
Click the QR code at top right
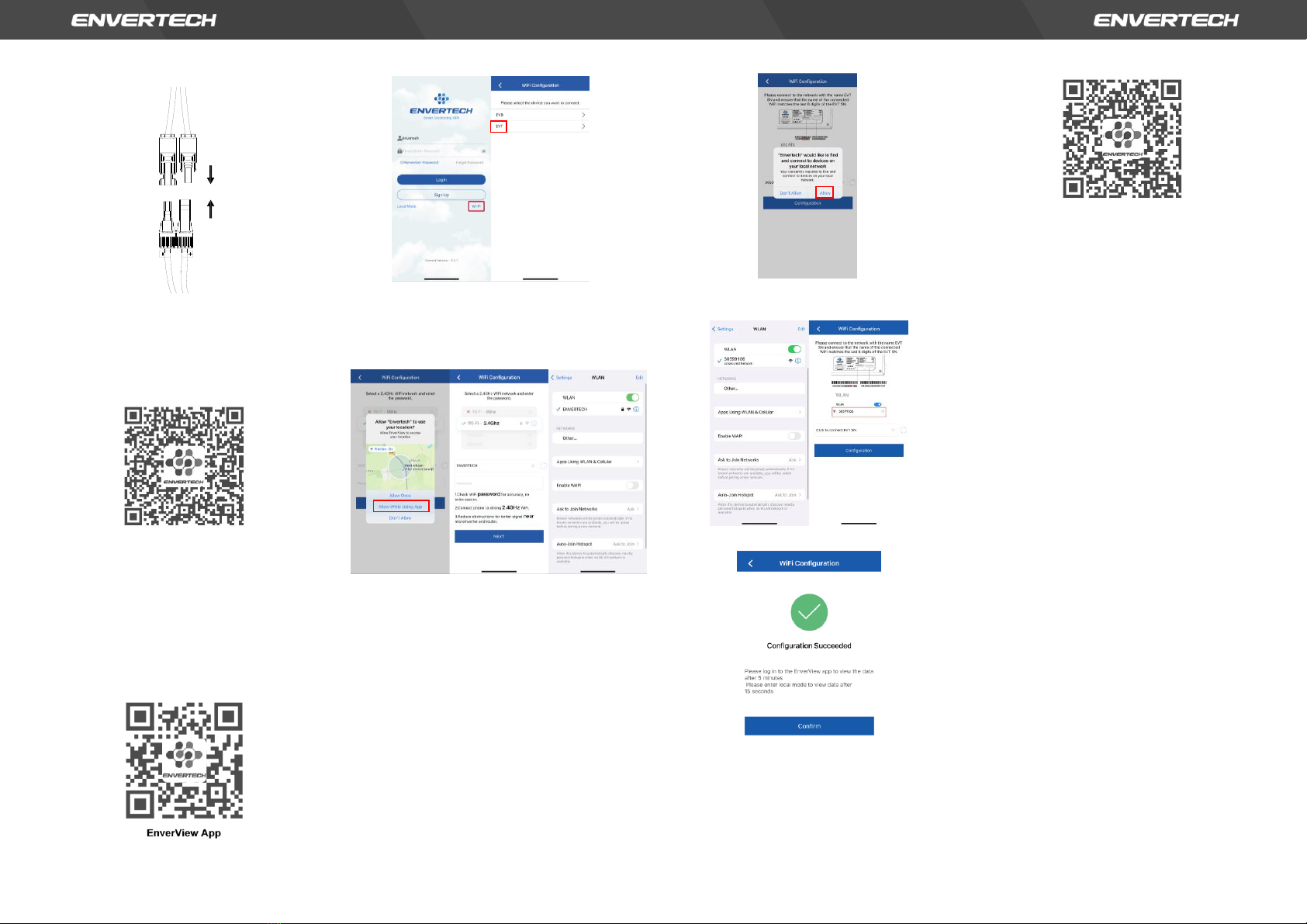click(1122, 139)
